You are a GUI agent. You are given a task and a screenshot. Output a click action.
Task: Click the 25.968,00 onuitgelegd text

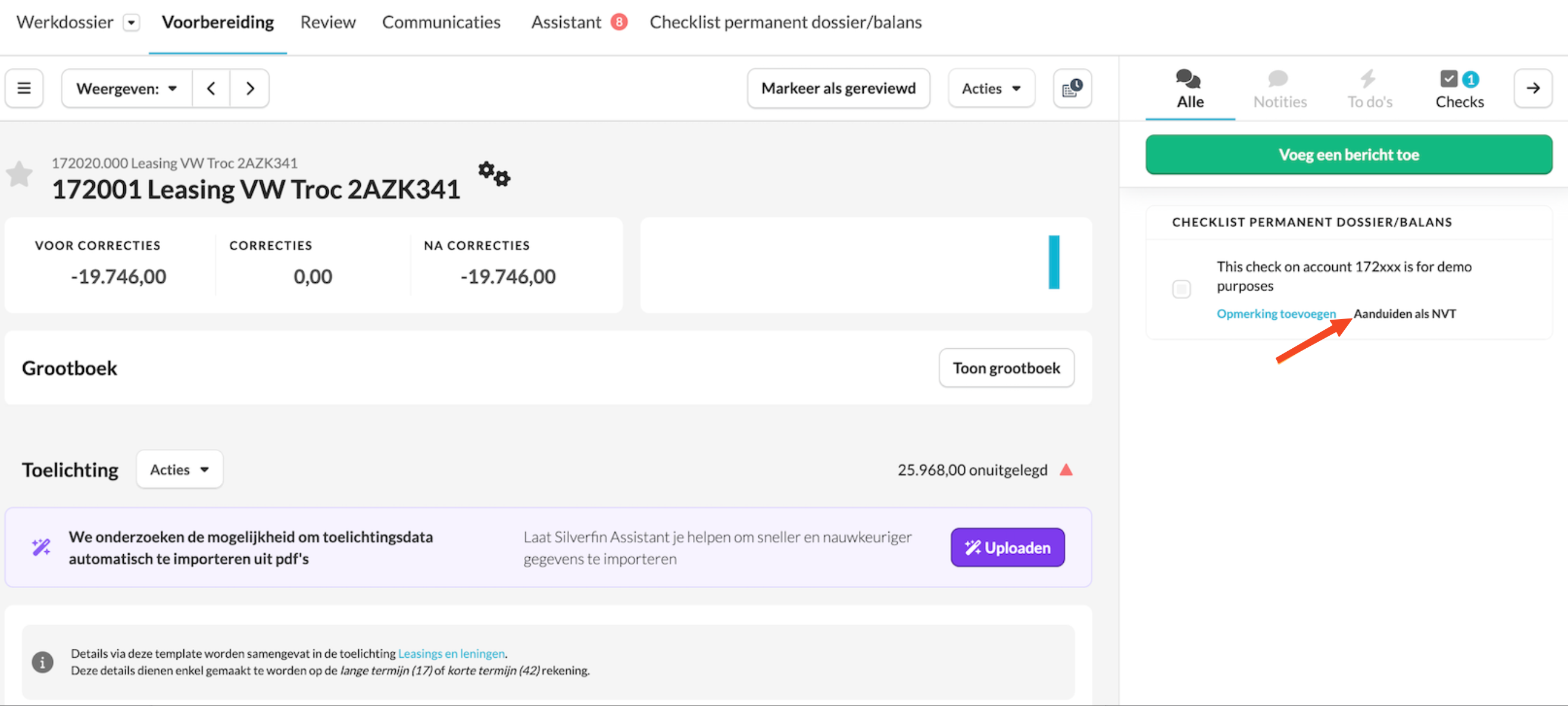[x=972, y=469]
